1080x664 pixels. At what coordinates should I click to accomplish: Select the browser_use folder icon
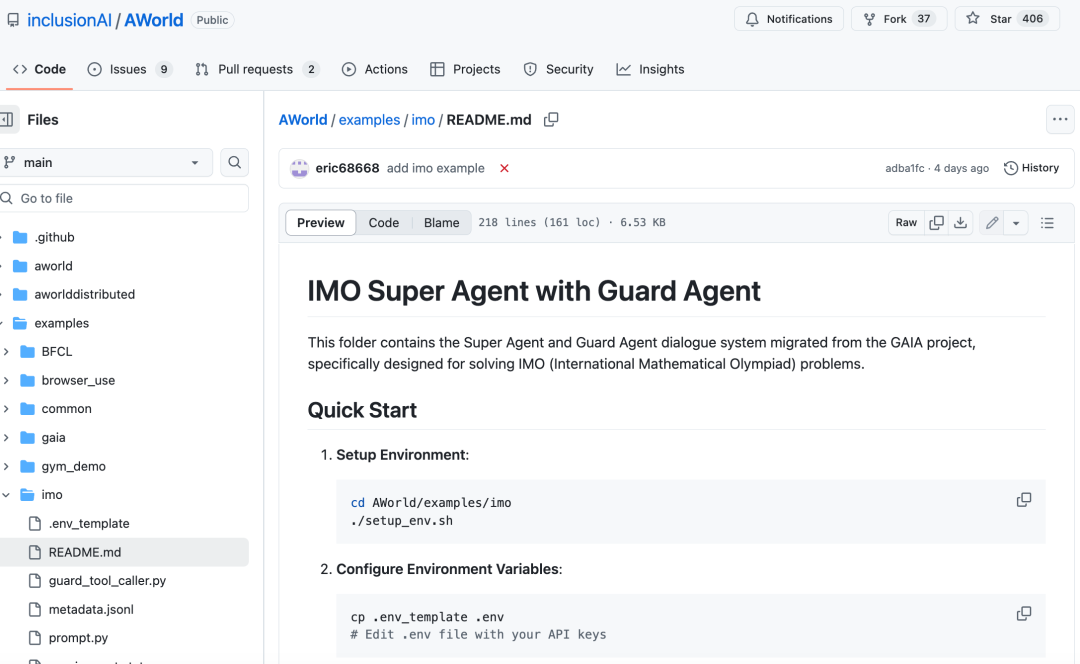[x=28, y=380]
